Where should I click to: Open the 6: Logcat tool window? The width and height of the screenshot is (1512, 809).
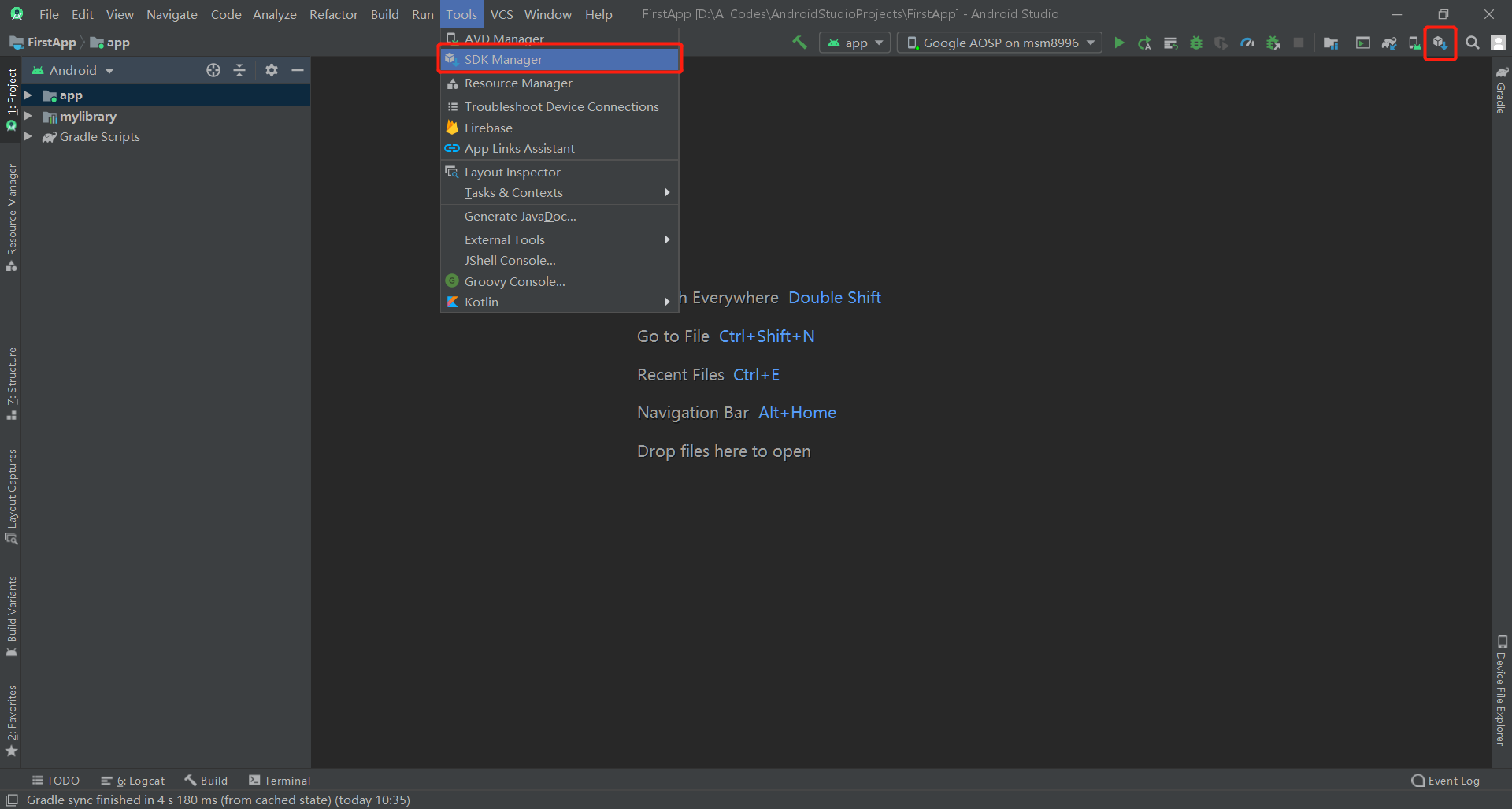pyautogui.click(x=133, y=781)
